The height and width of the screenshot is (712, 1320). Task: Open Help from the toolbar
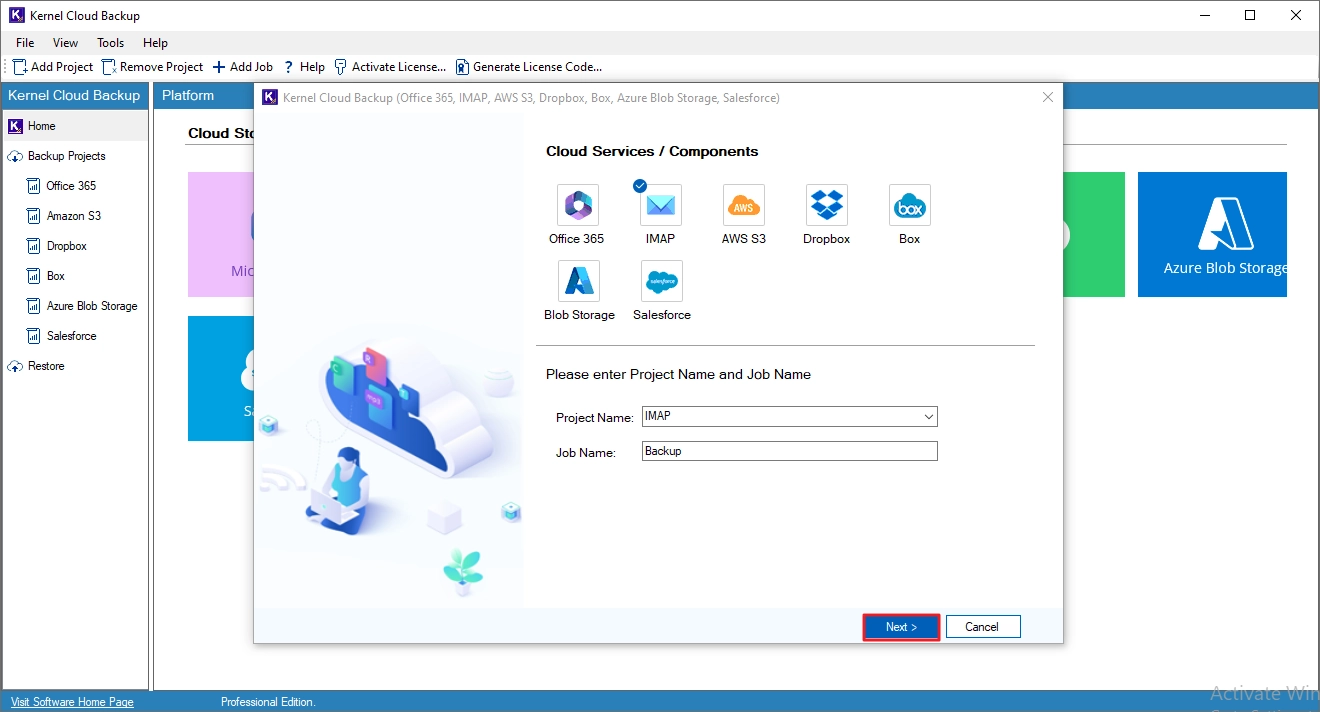tap(304, 67)
